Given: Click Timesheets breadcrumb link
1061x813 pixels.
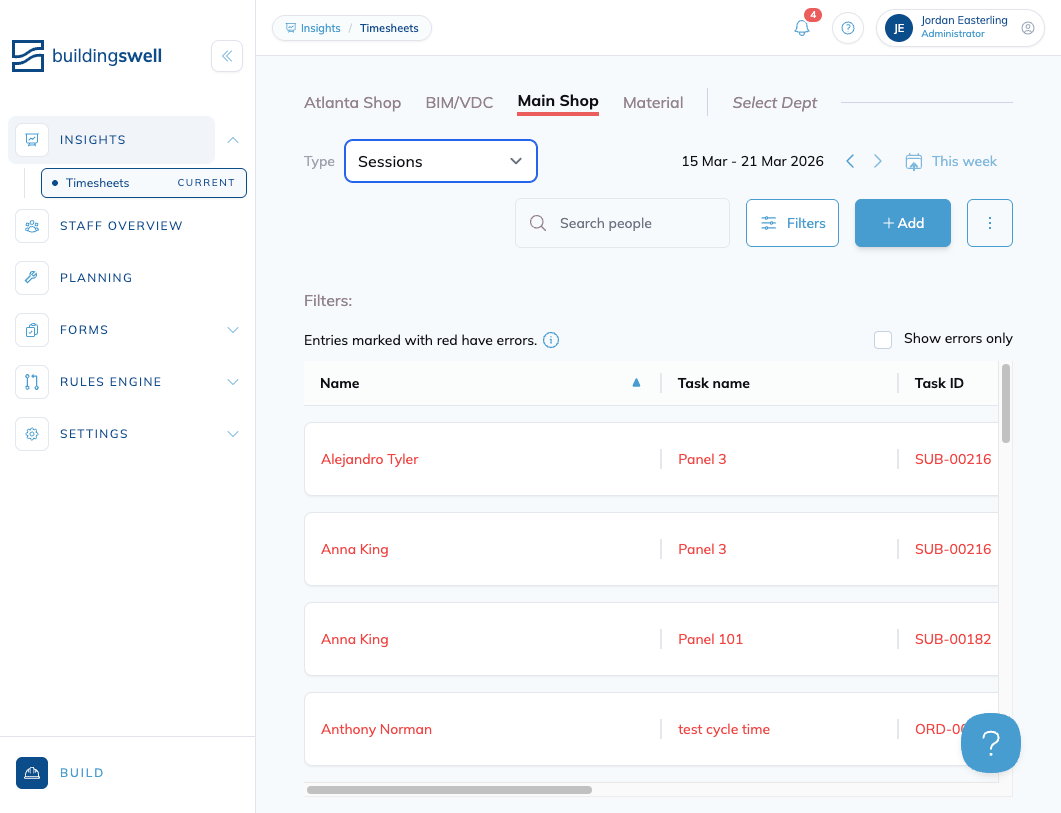Looking at the screenshot, I should point(389,28).
